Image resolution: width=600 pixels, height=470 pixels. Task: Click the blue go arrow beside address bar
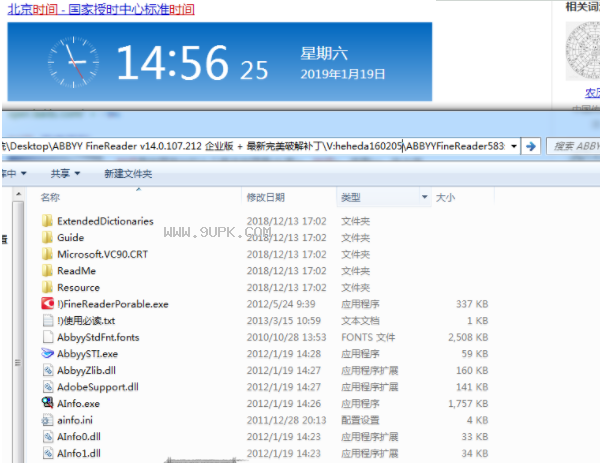pyautogui.click(x=531, y=146)
